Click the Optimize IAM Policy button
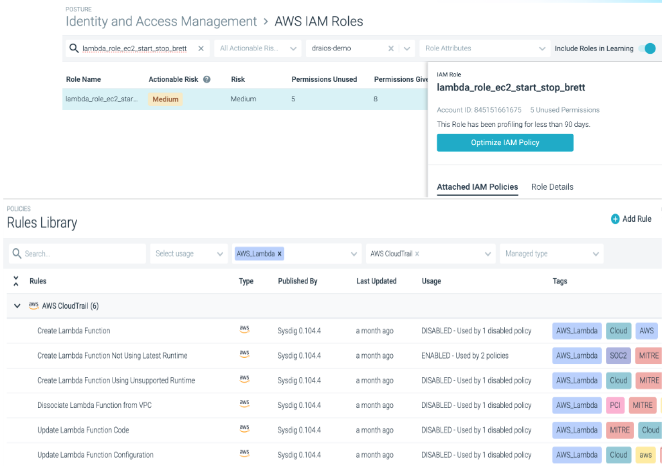Screen dimensions: 662x466 (505, 143)
